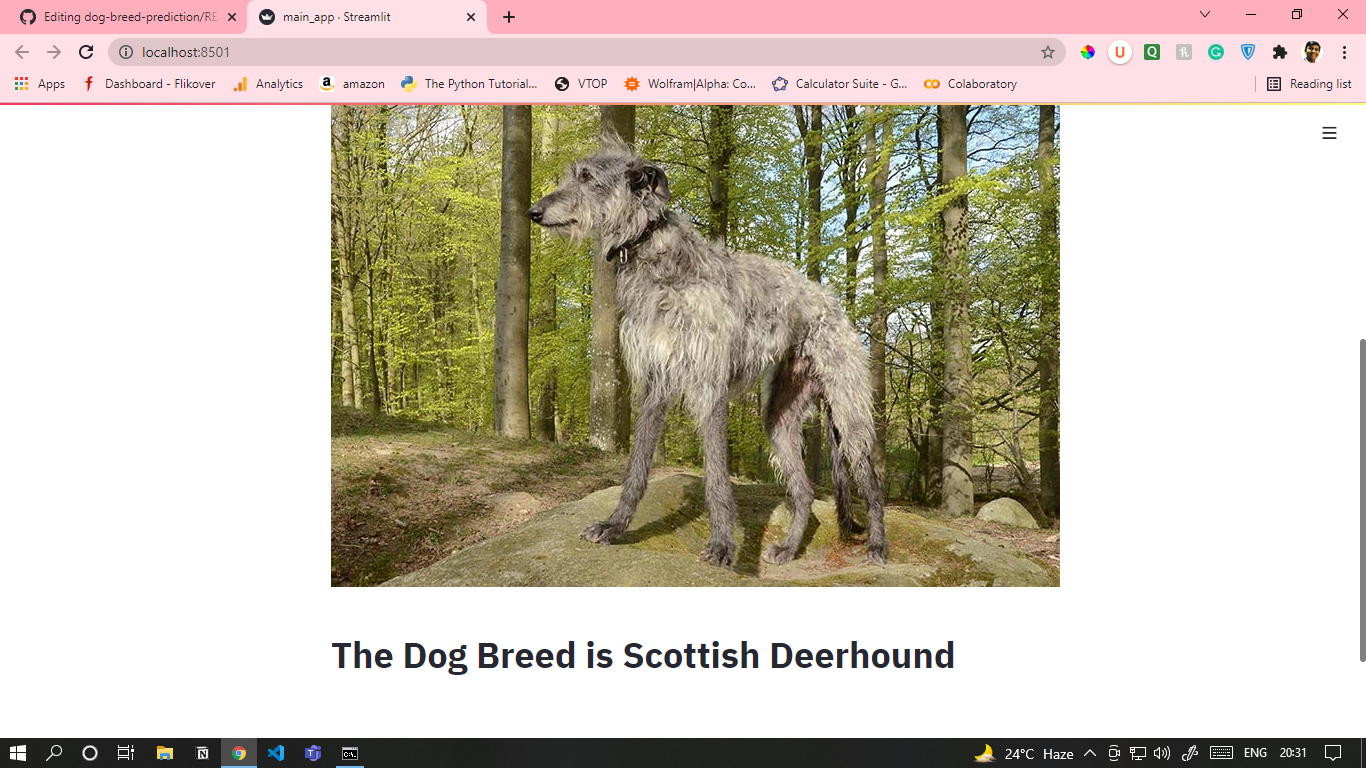Open the Colaboratory bookmark
Image resolution: width=1366 pixels, height=768 pixels.
click(969, 84)
